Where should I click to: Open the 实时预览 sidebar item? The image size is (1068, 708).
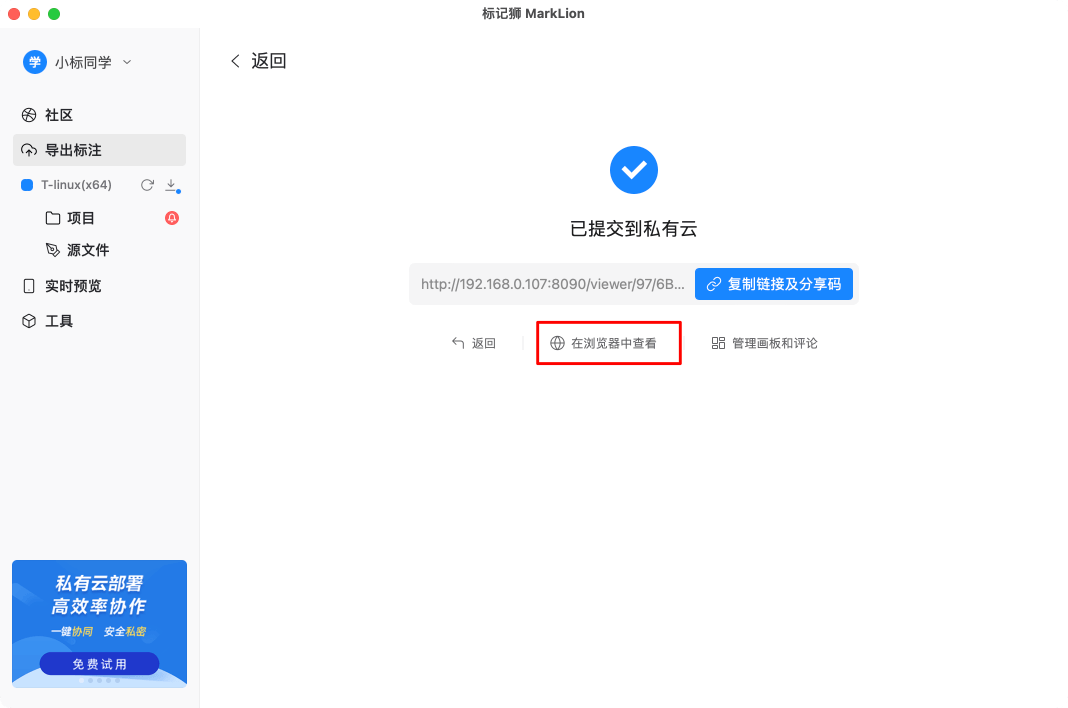click(99, 286)
